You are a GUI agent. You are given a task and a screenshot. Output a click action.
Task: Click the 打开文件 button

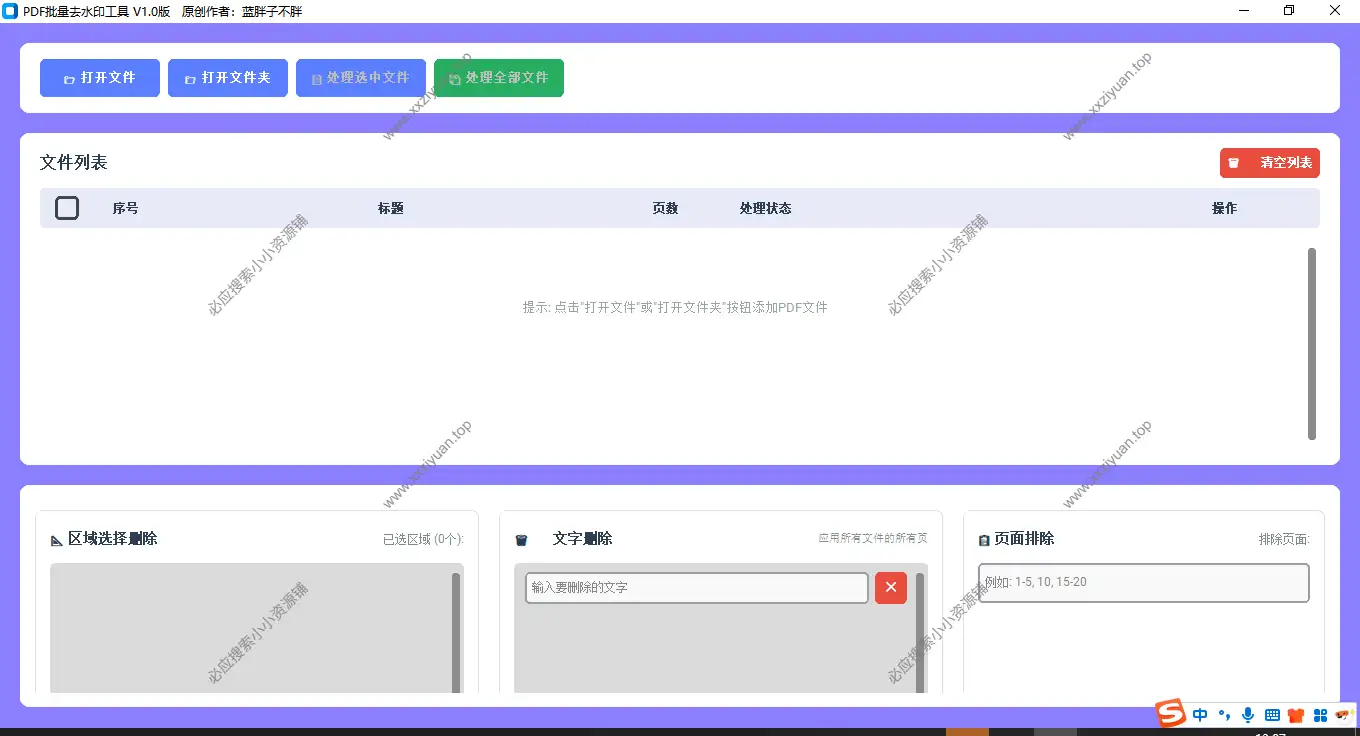[99, 77]
